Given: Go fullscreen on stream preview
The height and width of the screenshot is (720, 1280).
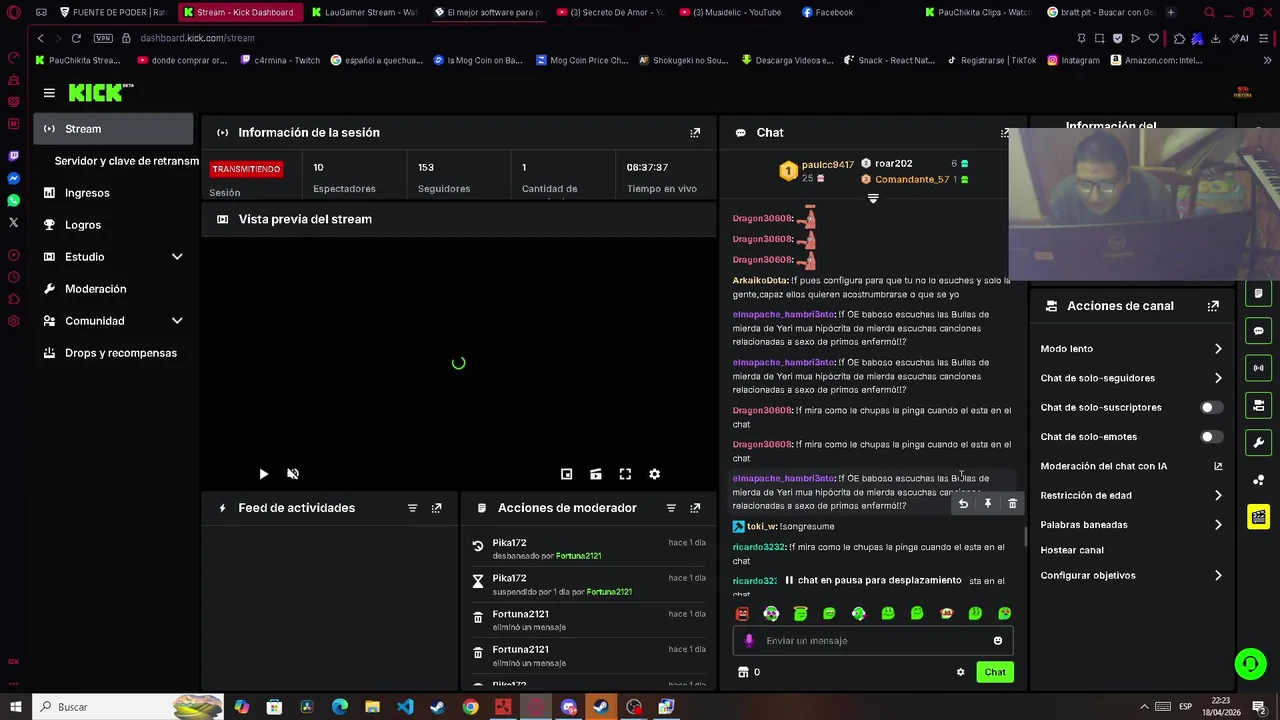Looking at the screenshot, I should tap(625, 474).
